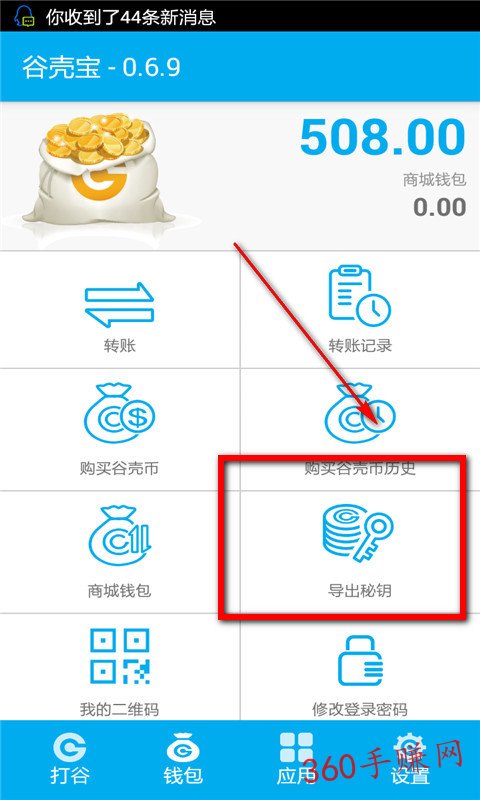Open the 设置 gear tab

pos(410,760)
